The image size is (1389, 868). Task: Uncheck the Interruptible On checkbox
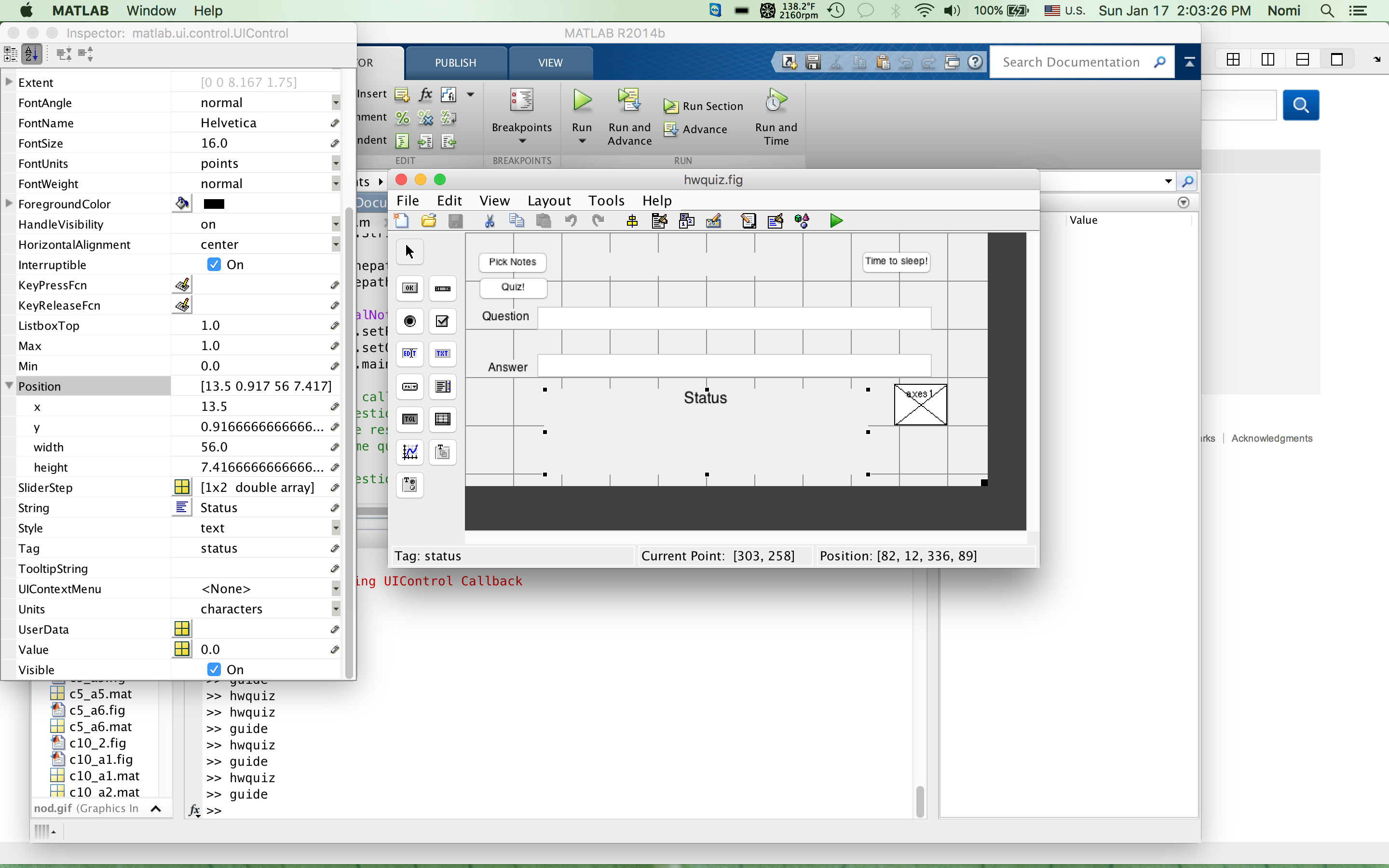coord(214,265)
